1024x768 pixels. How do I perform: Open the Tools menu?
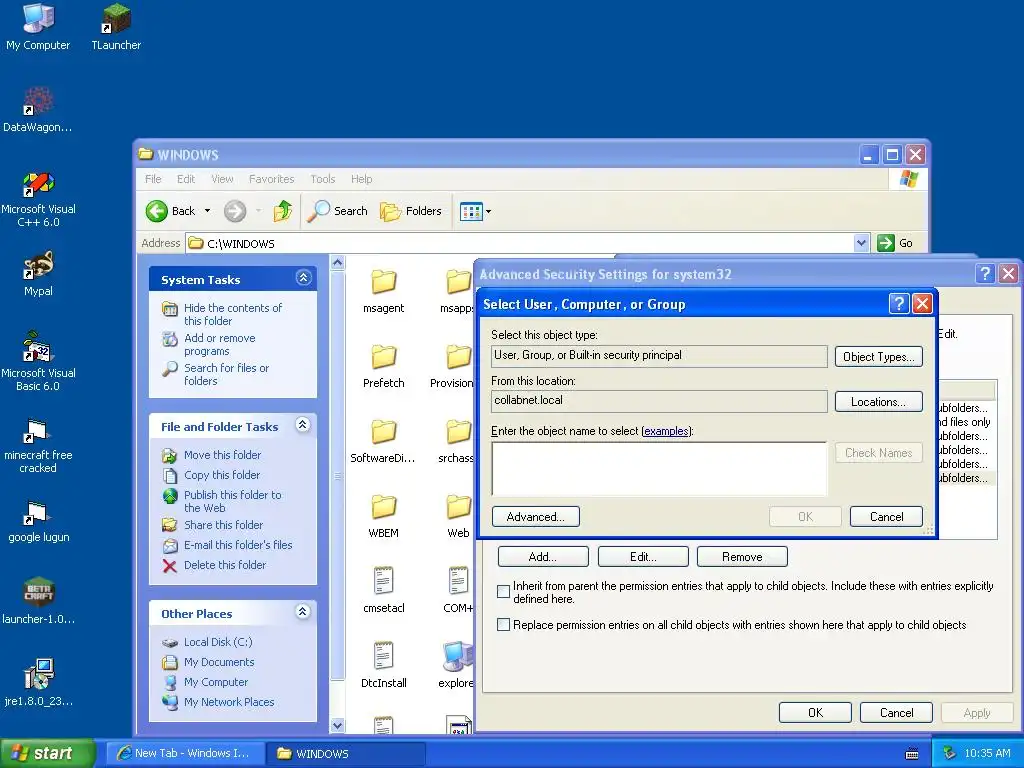pos(323,179)
